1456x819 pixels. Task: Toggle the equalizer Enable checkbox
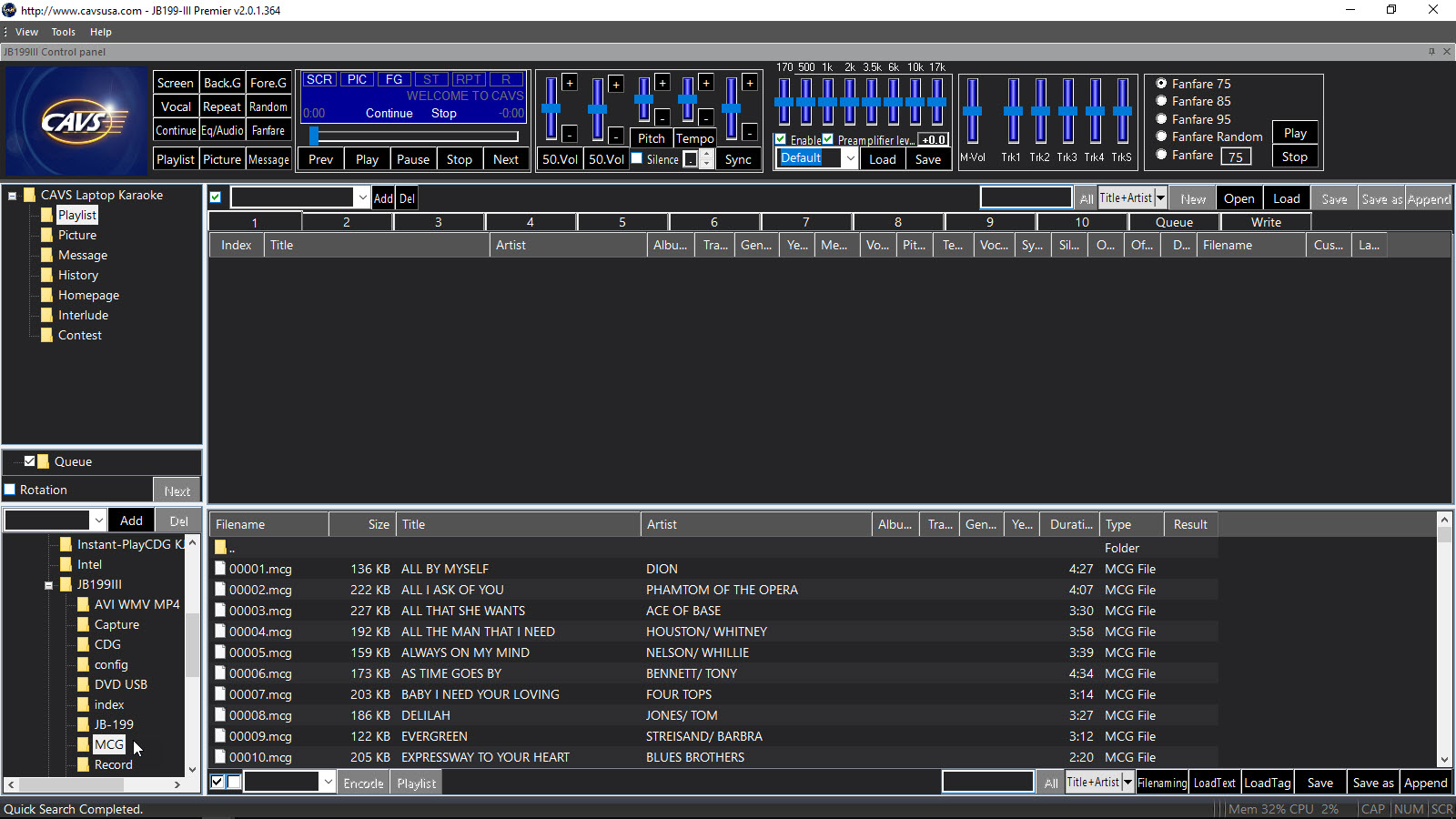pos(781,139)
